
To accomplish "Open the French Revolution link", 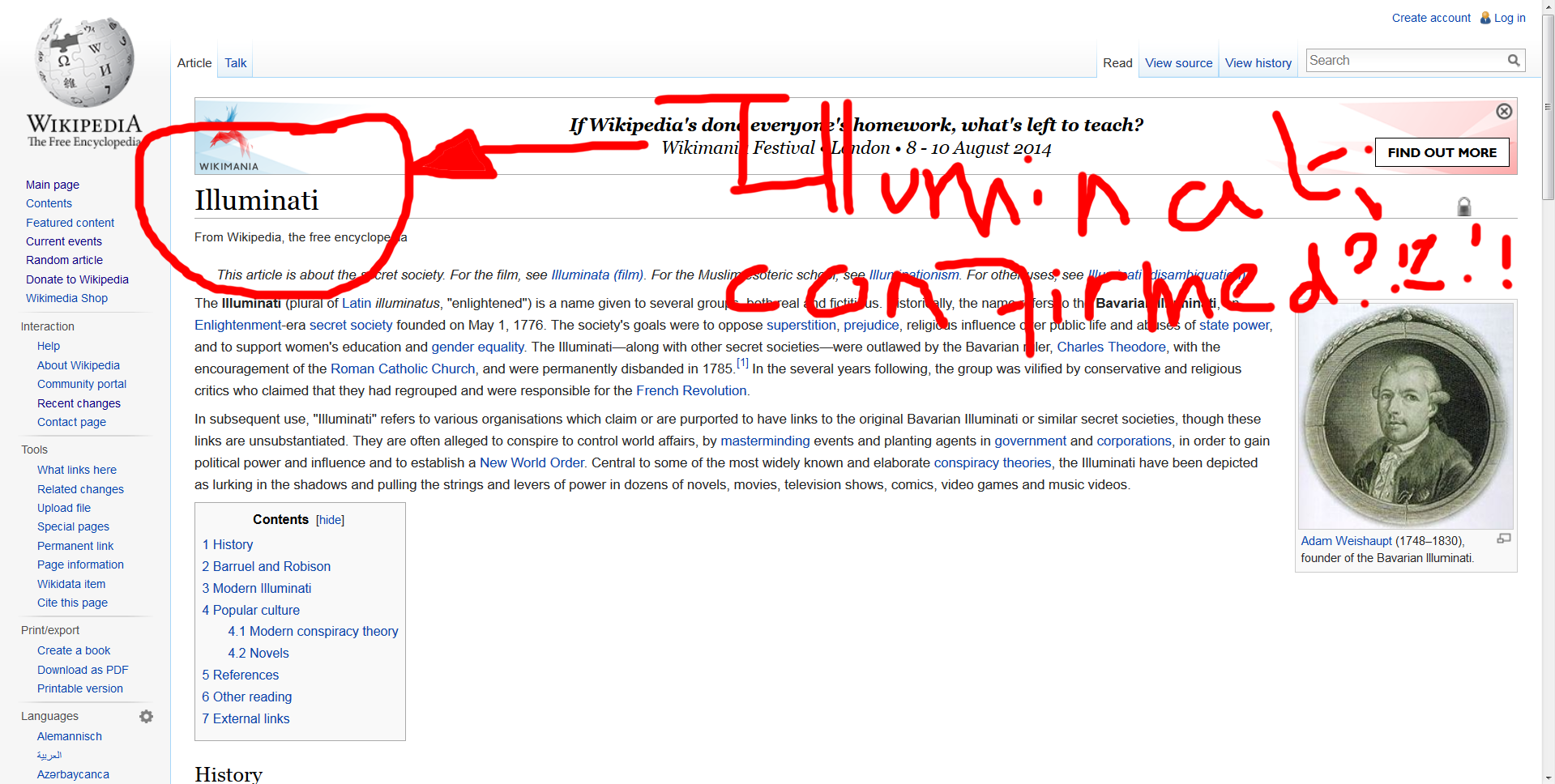I will click(x=691, y=390).
